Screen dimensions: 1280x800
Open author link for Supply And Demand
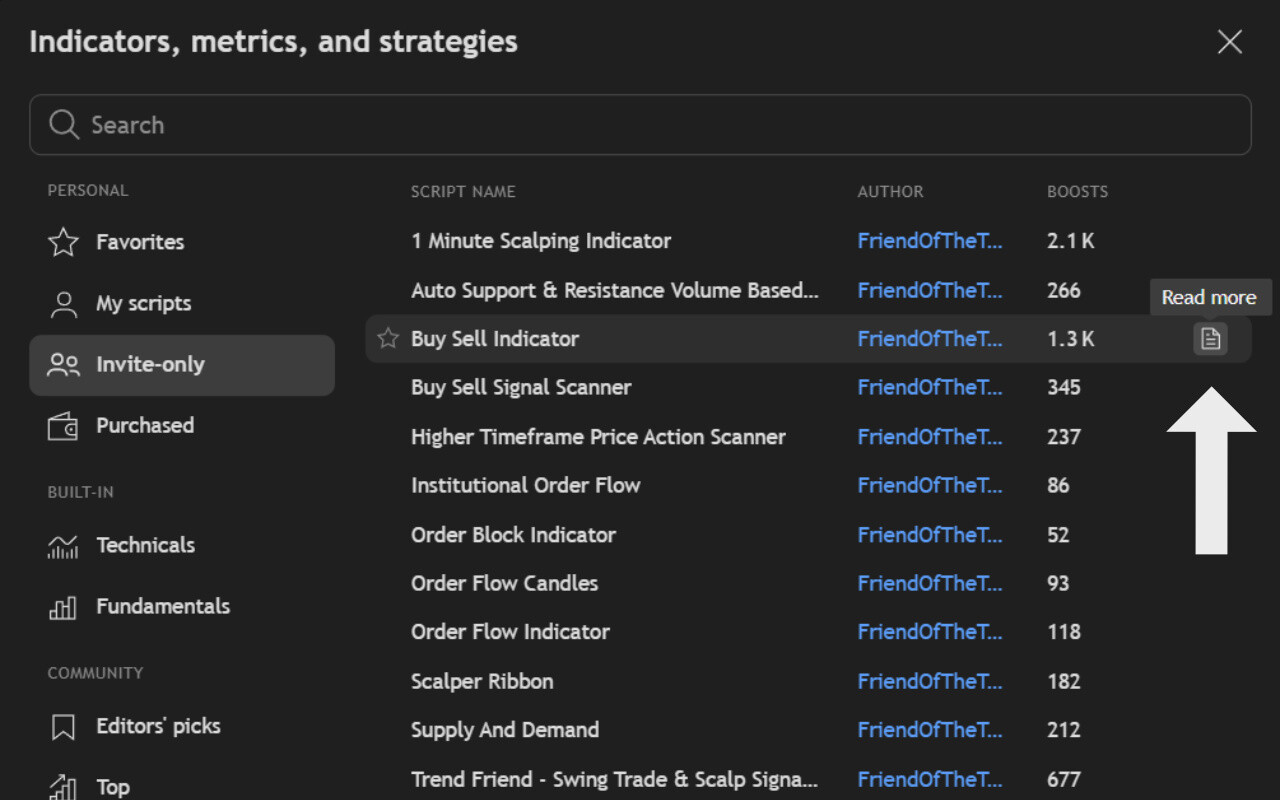(930, 730)
